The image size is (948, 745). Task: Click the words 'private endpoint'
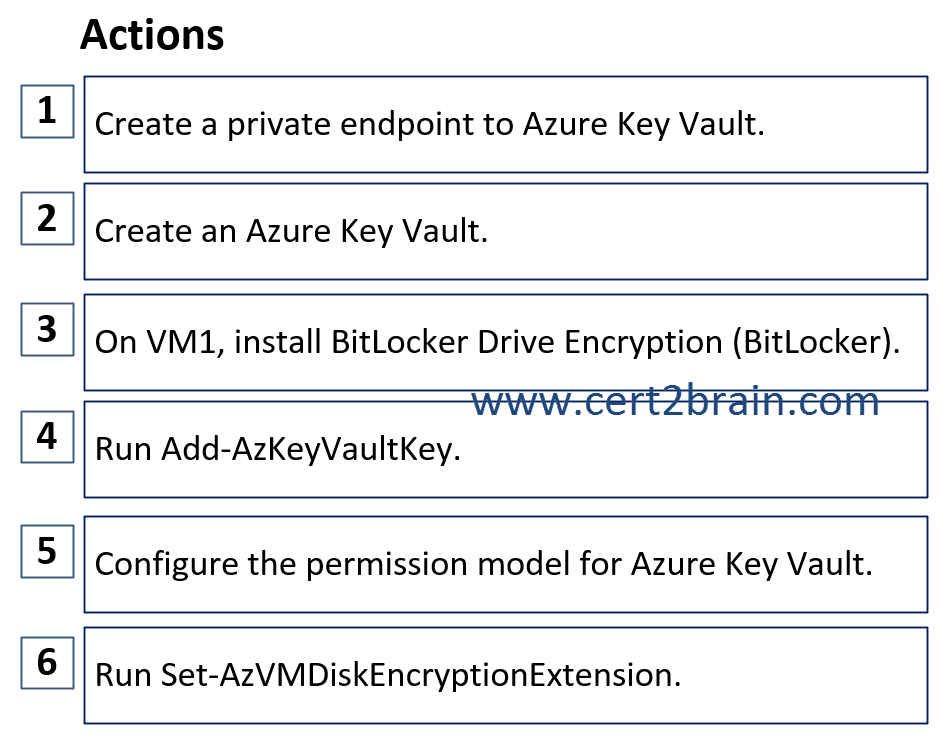pos(364,125)
